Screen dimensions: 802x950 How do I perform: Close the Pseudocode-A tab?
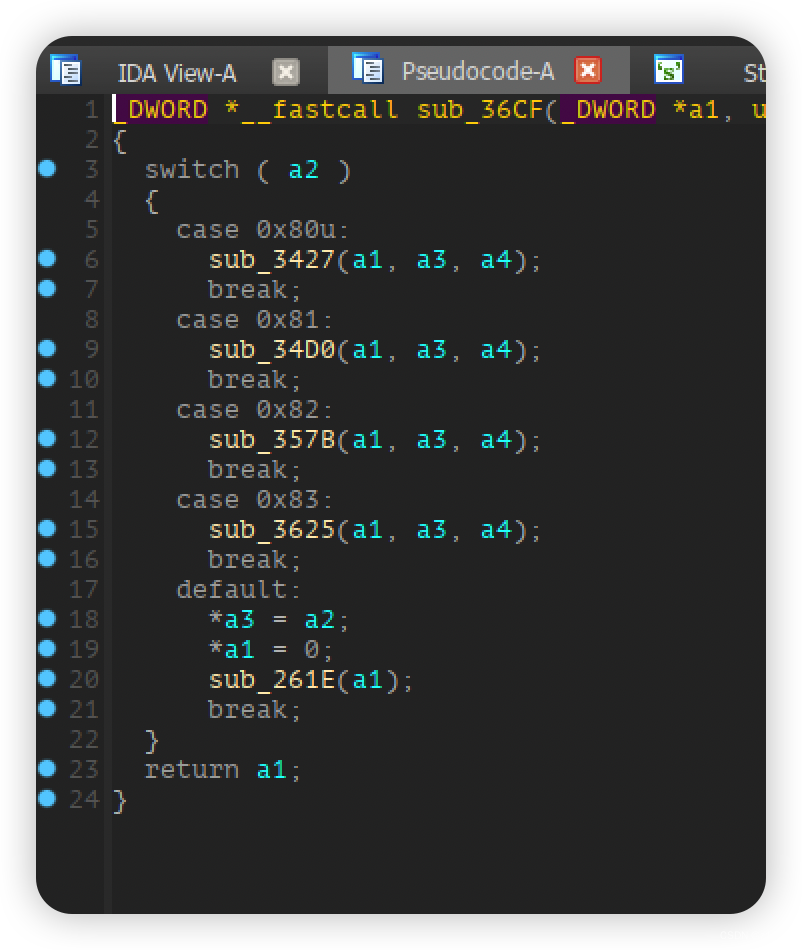click(588, 70)
